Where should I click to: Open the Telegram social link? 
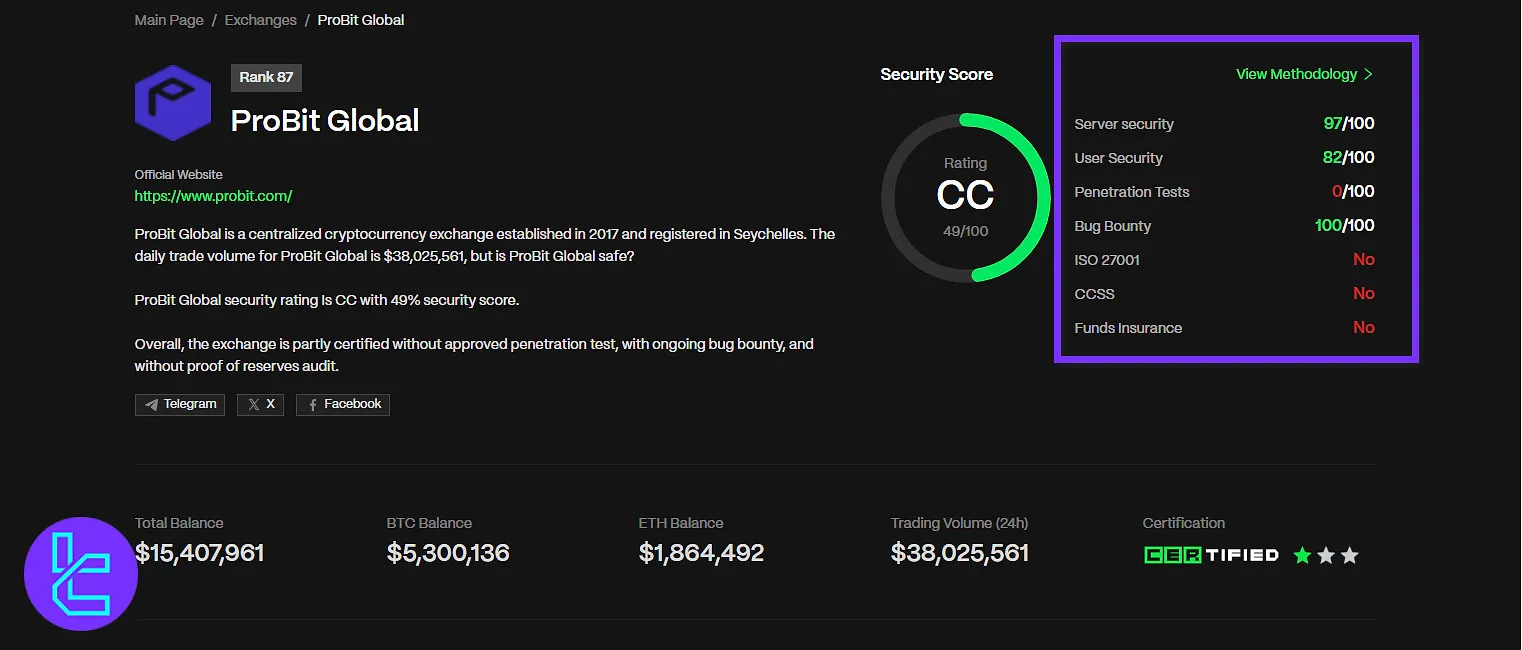(x=180, y=404)
